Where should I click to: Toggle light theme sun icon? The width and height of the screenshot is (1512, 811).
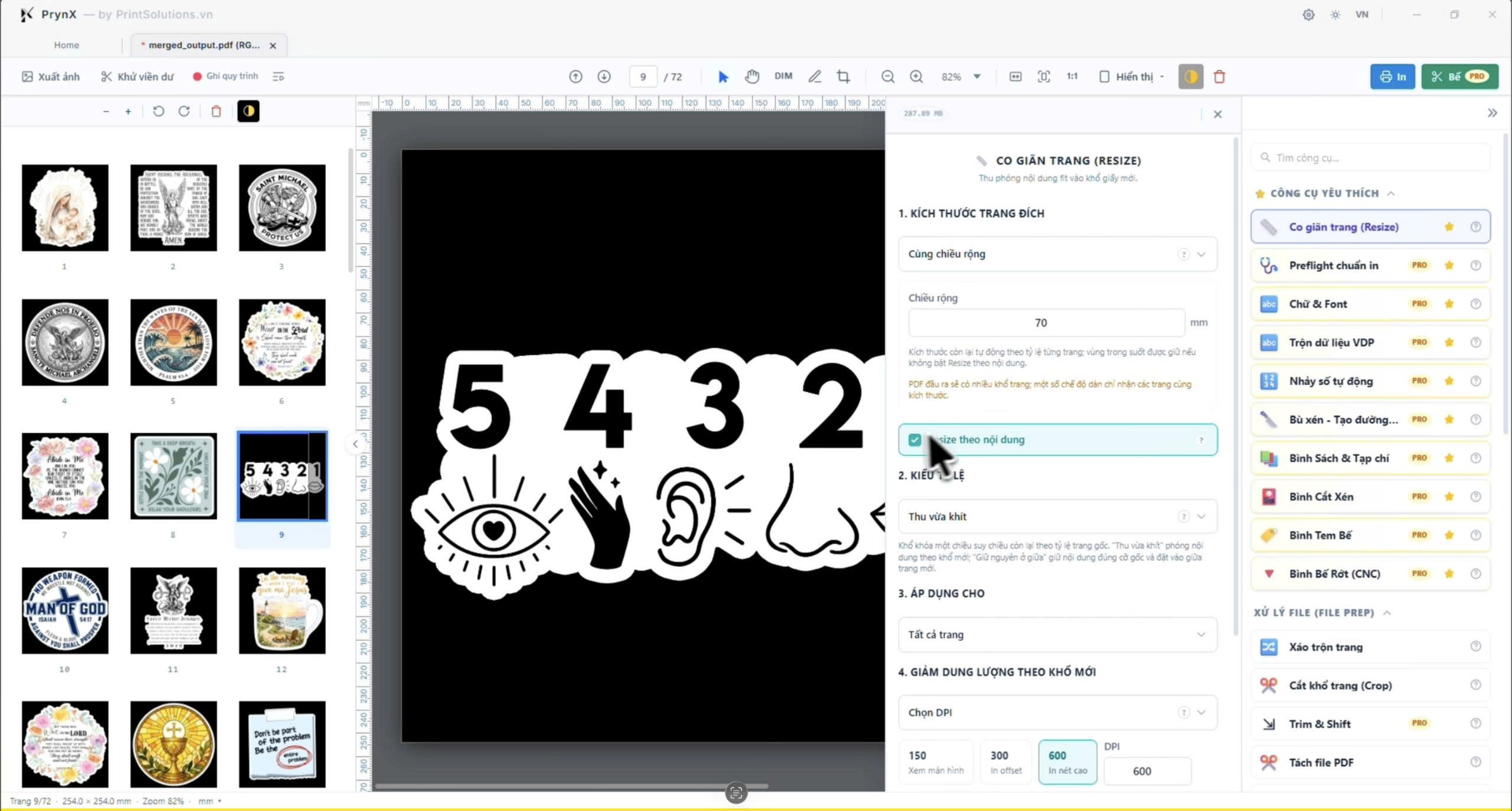1336,14
